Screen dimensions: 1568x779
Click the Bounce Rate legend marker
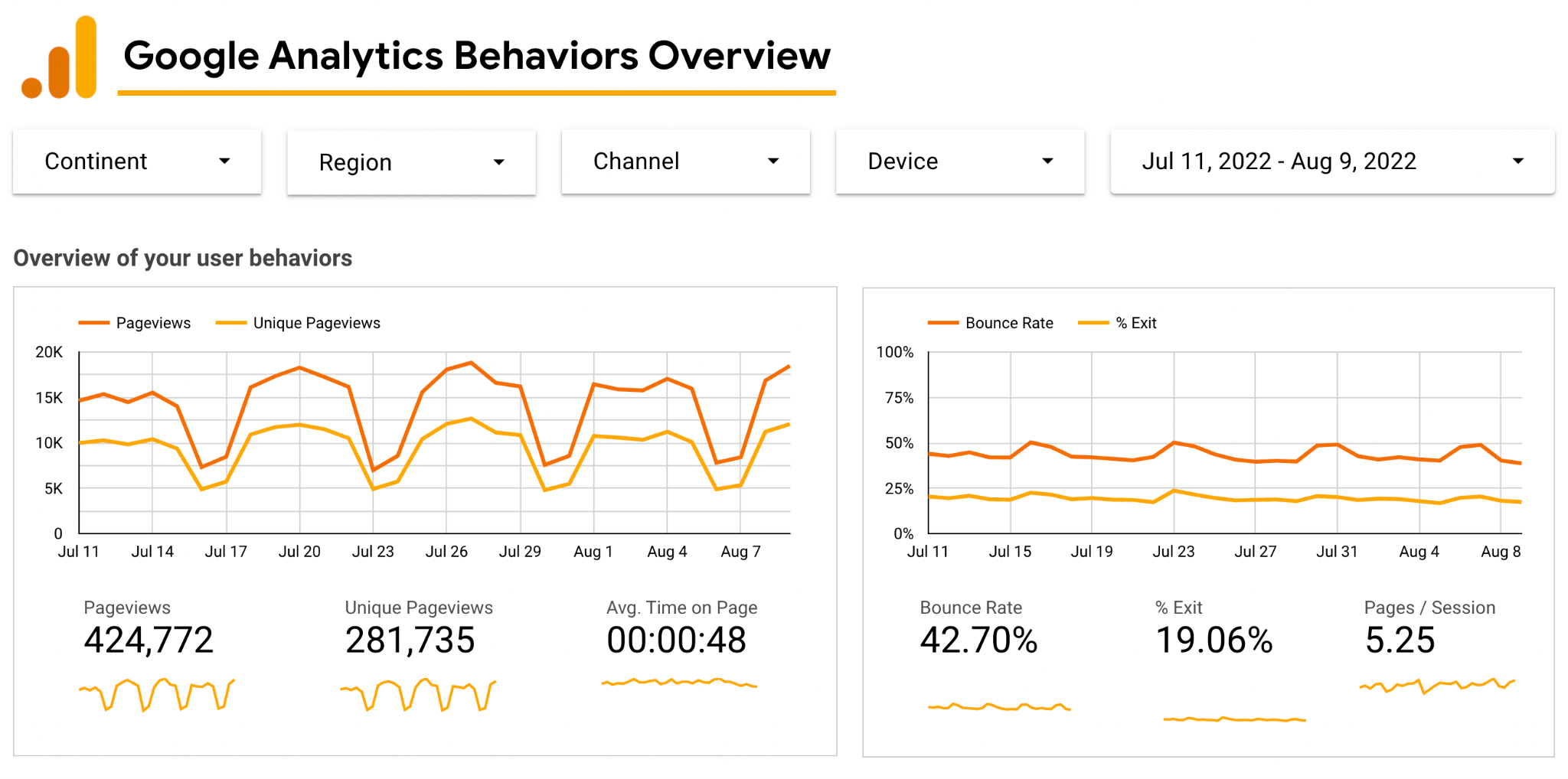pos(943,323)
